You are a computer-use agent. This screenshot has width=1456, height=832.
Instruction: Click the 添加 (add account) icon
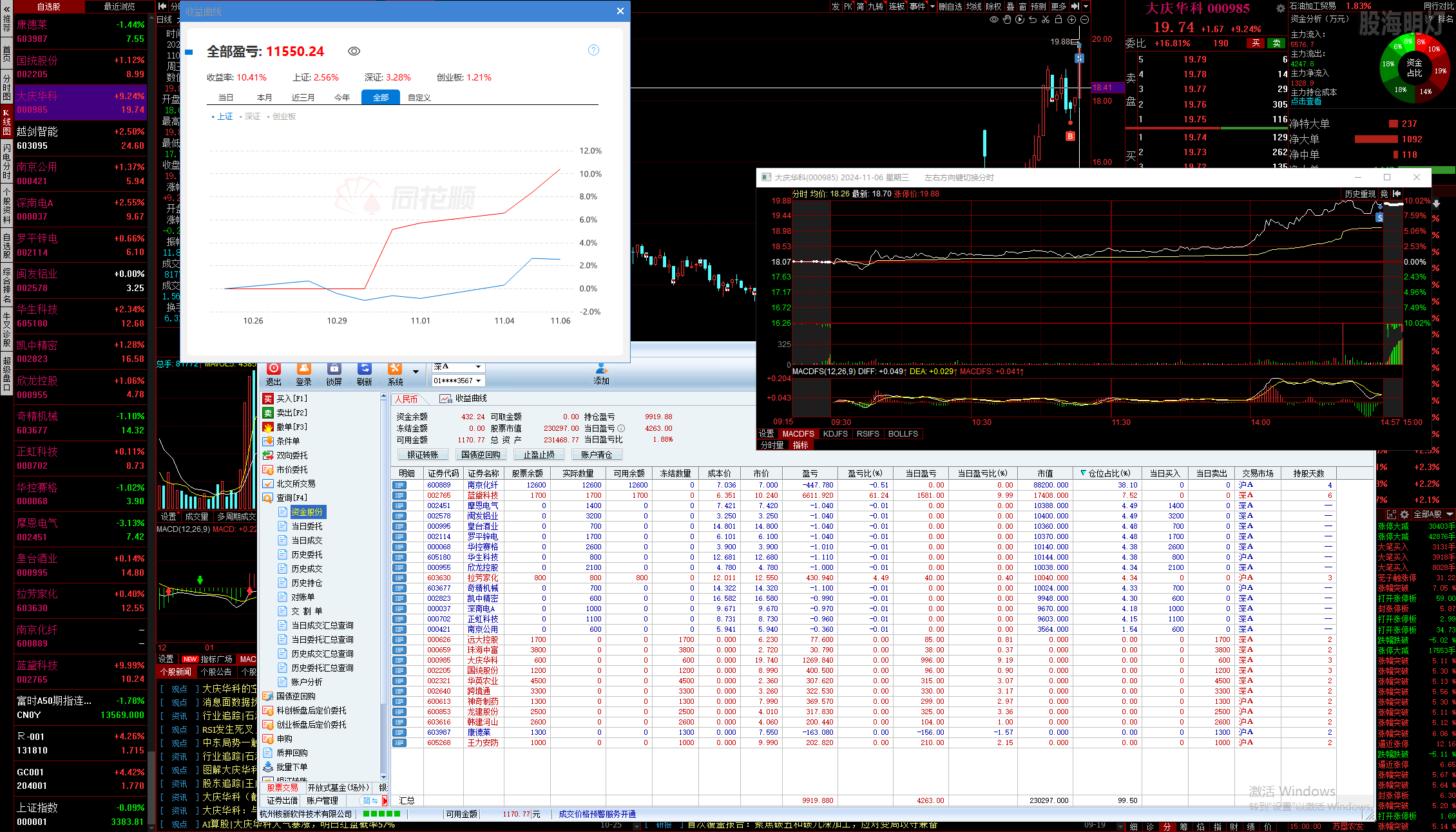[602, 368]
